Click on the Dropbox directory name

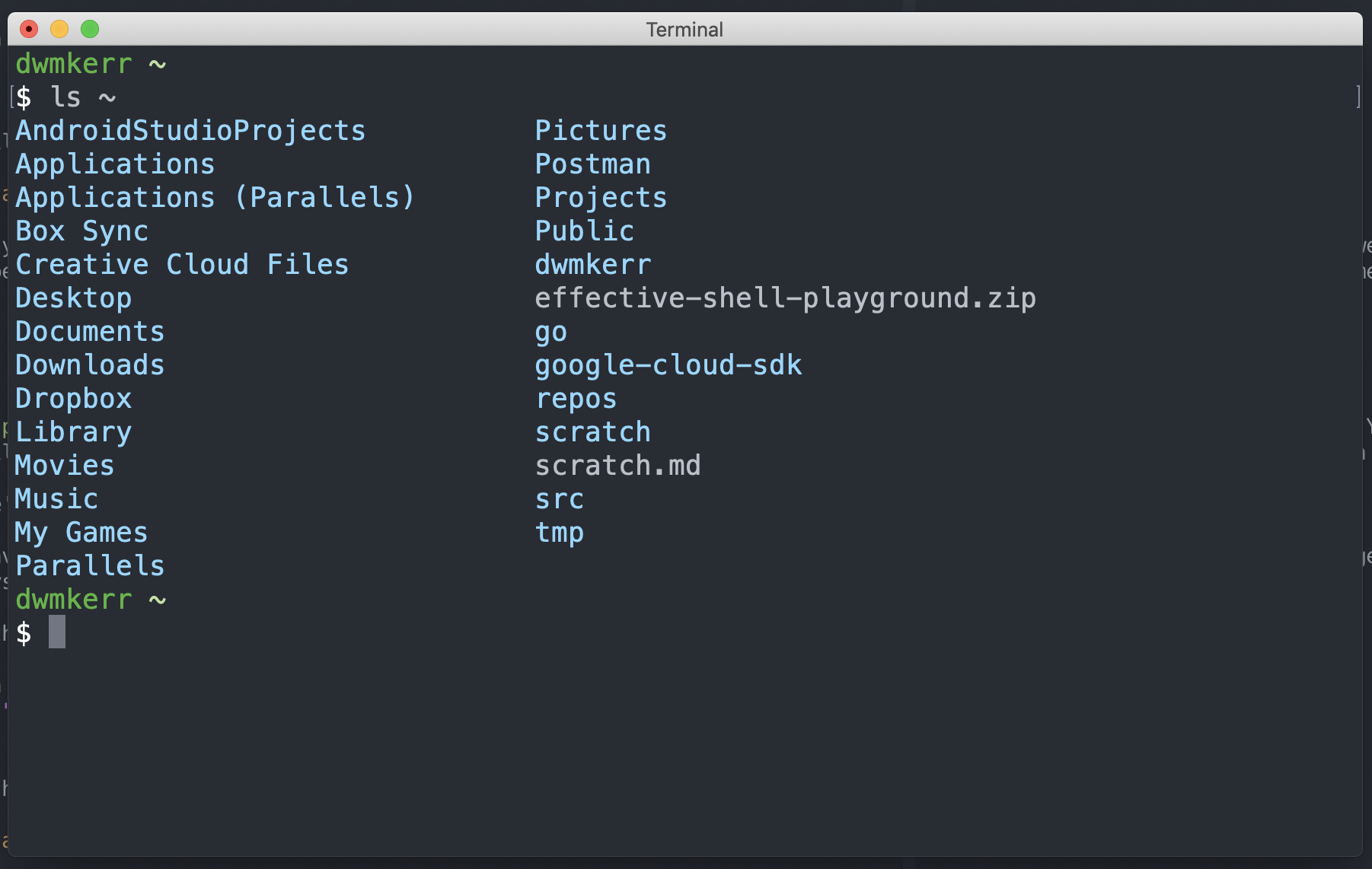point(74,399)
